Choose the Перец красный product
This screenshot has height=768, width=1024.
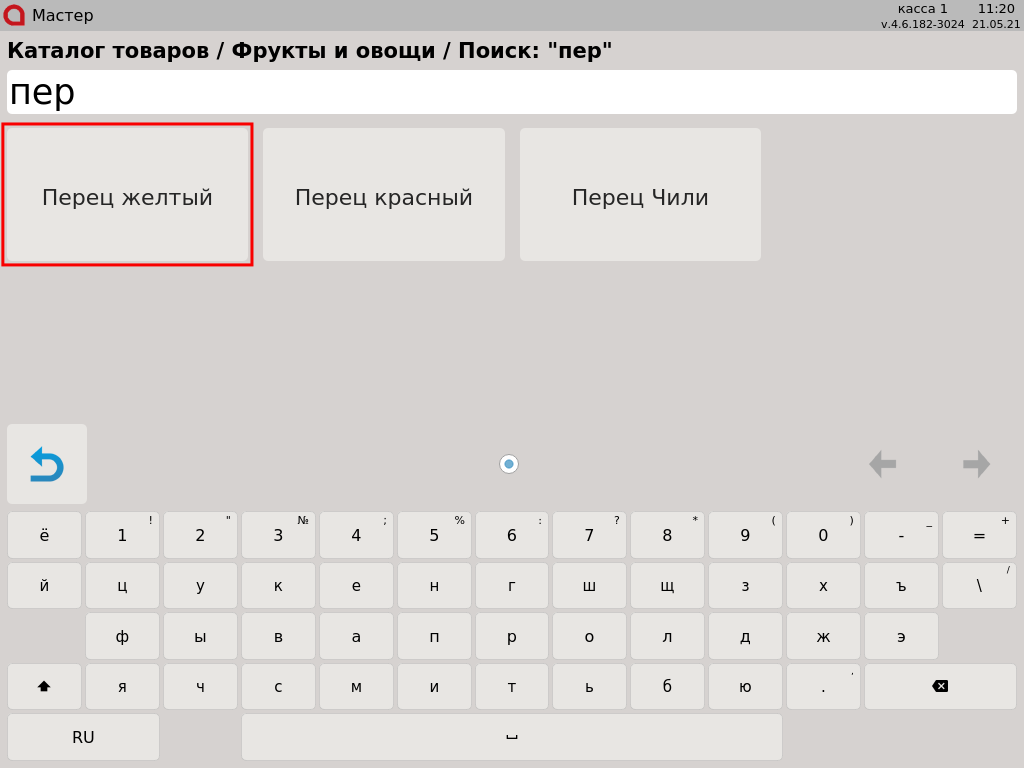[384, 195]
